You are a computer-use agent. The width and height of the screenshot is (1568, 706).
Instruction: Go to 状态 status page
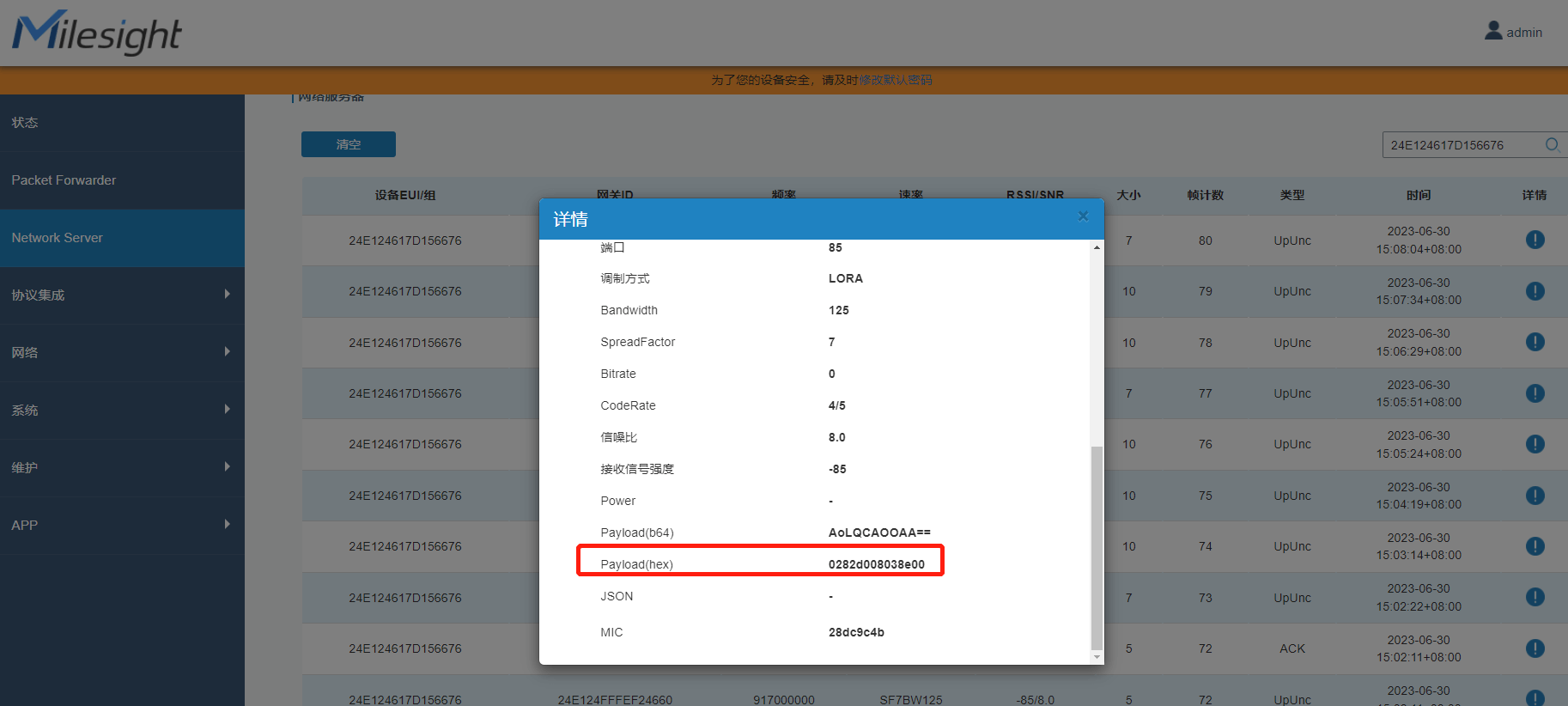click(25, 123)
